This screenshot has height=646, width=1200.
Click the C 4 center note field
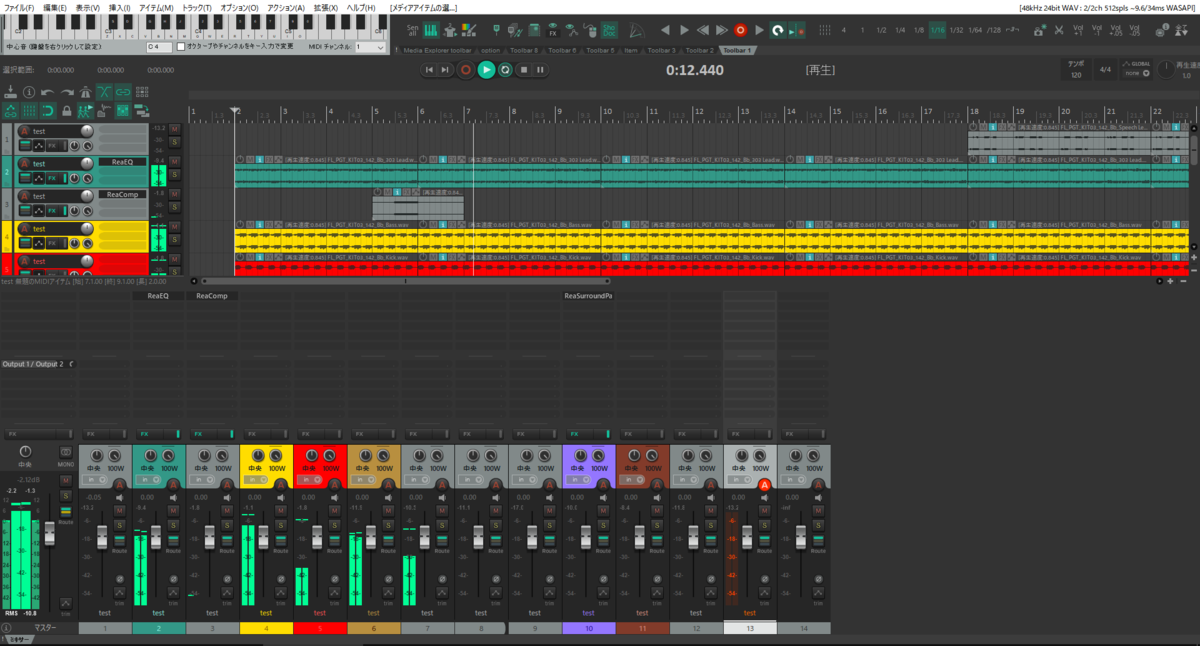click(158, 47)
